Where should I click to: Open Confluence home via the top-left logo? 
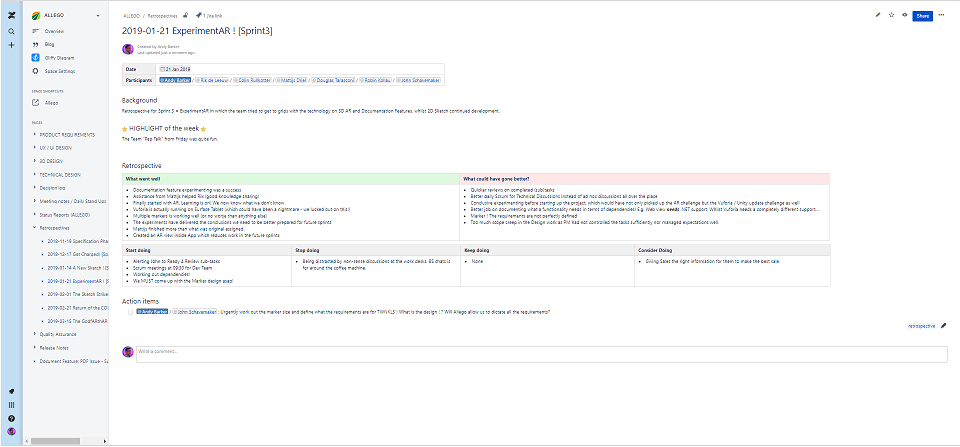pos(11,16)
